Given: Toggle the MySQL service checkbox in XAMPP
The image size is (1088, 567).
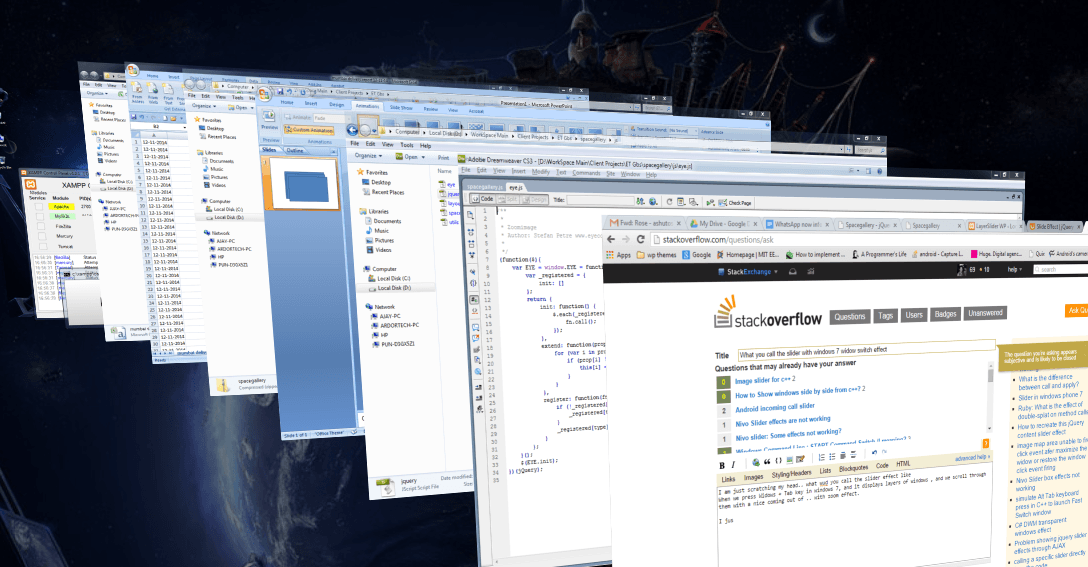Looking at the screenshot, I should click(x=40, y=216).
